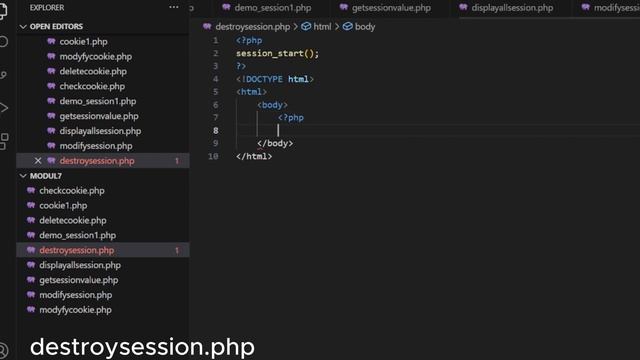Screen dimensions: 640x360
Task: Place cursor on session_start(); line
Action: (278, 53)
